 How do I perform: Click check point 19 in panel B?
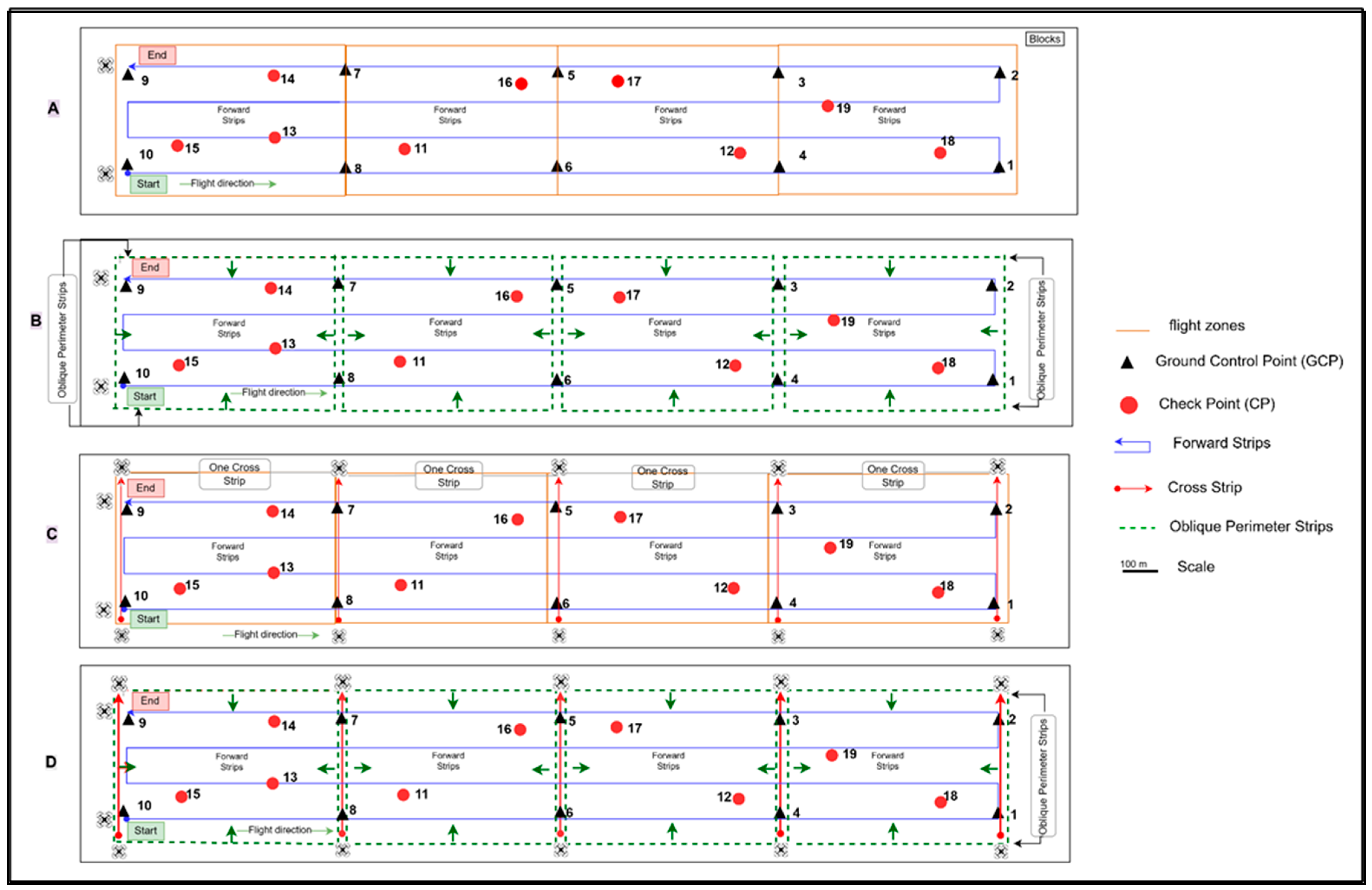[x=833, y=320]
